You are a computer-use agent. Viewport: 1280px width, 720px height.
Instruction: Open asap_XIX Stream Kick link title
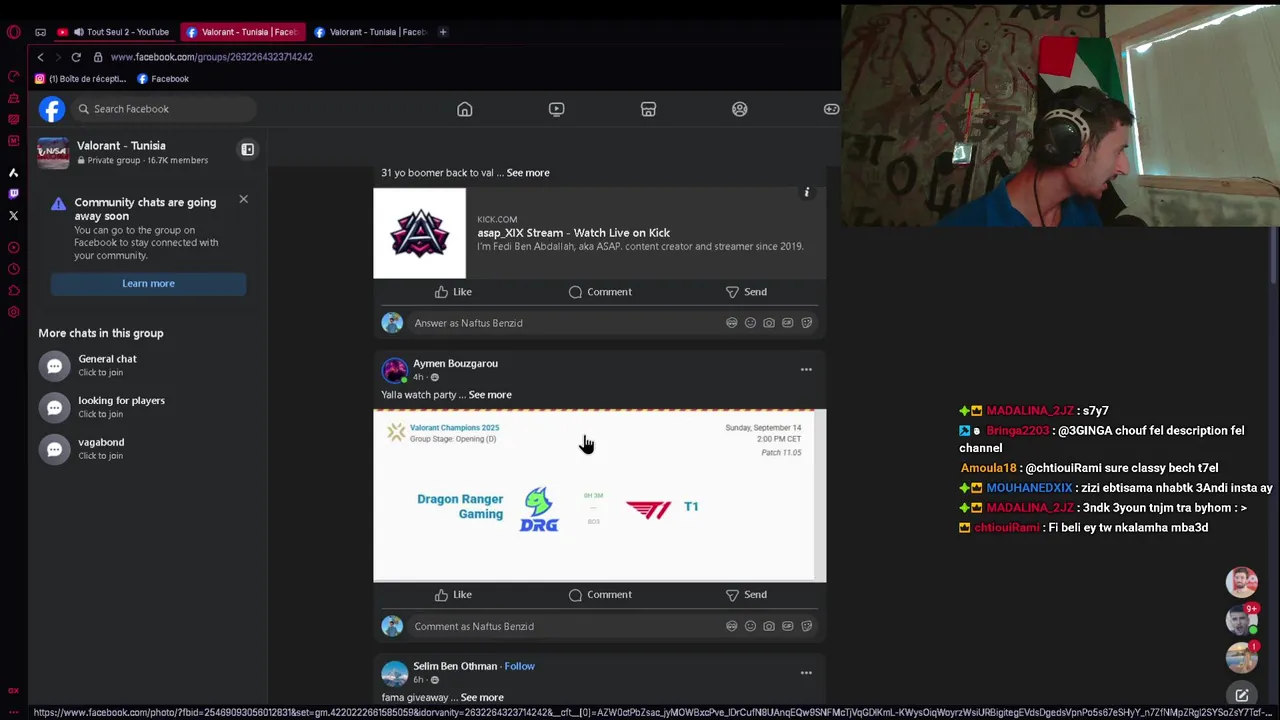click(573, 233)
